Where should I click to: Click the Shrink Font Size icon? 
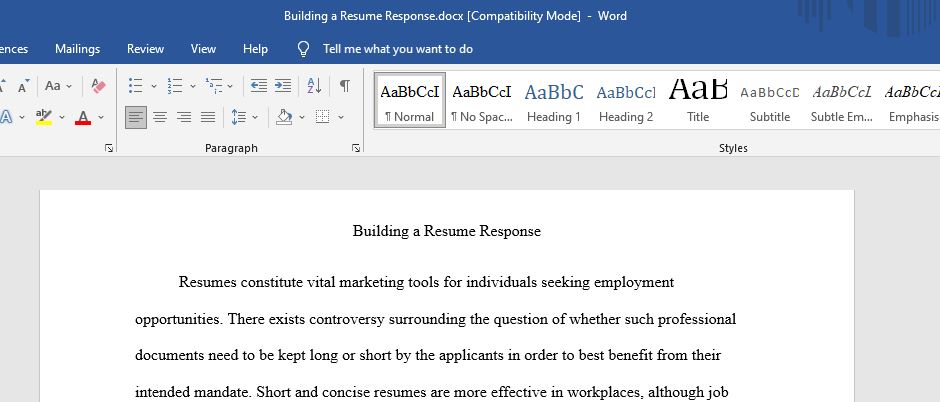[23, 87]
